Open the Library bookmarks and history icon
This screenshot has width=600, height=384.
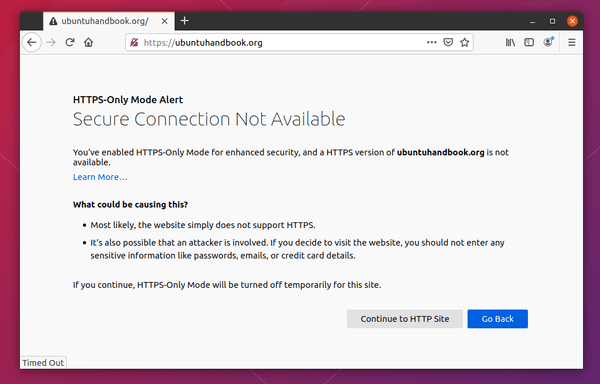510,42
